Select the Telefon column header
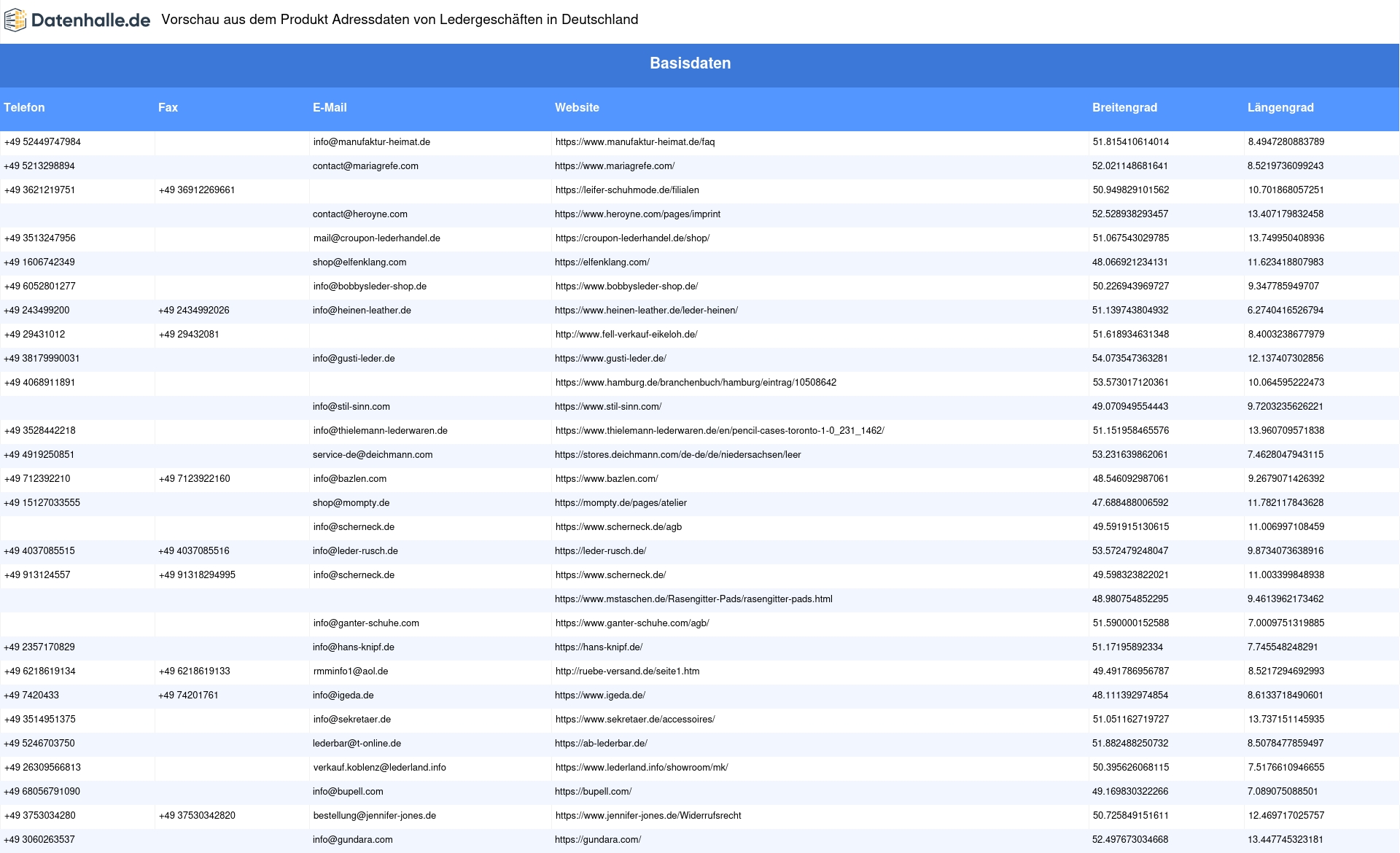 [24, 107]
